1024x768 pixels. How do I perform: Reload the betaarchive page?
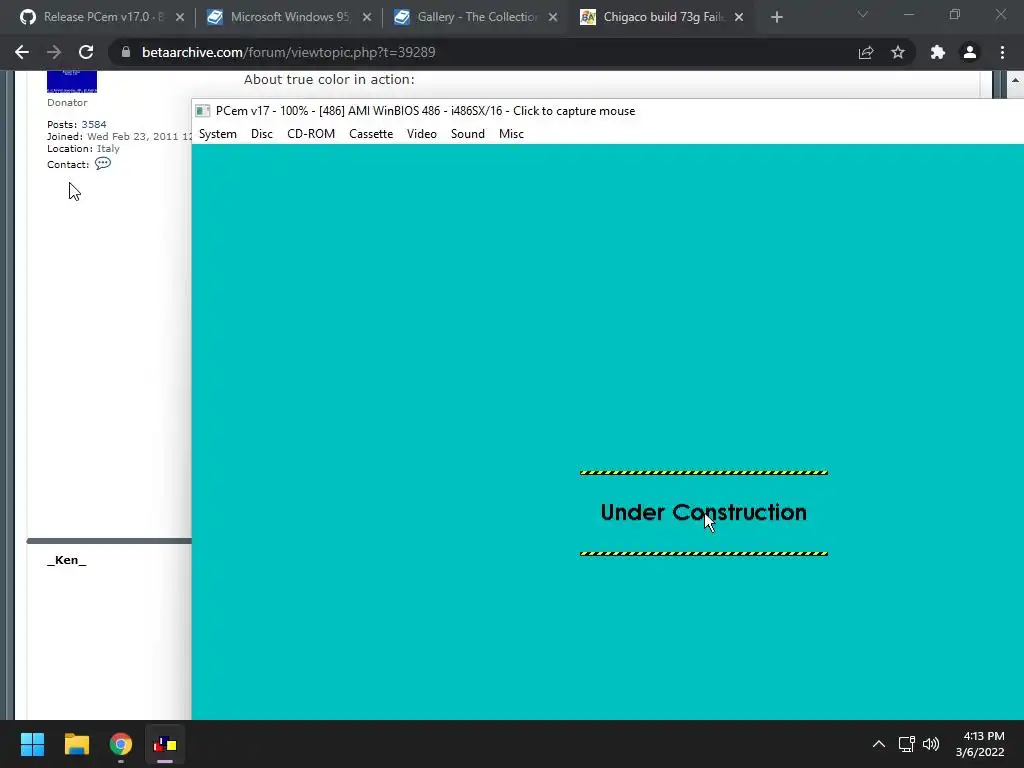click(x=86, y=52)
